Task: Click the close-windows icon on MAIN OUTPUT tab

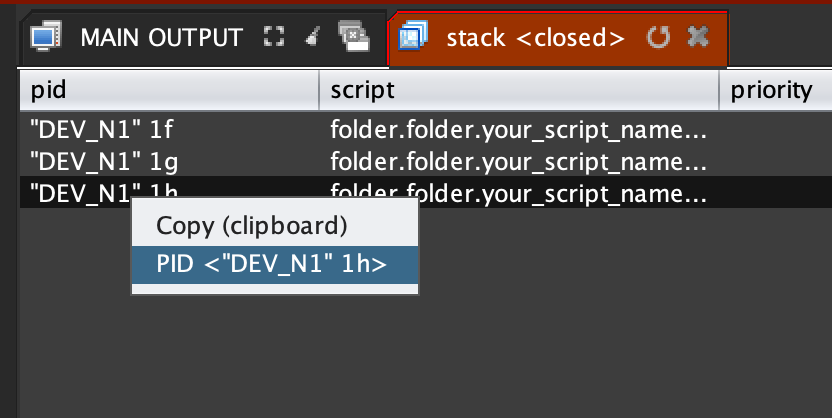Action: [x=353, y=38]
